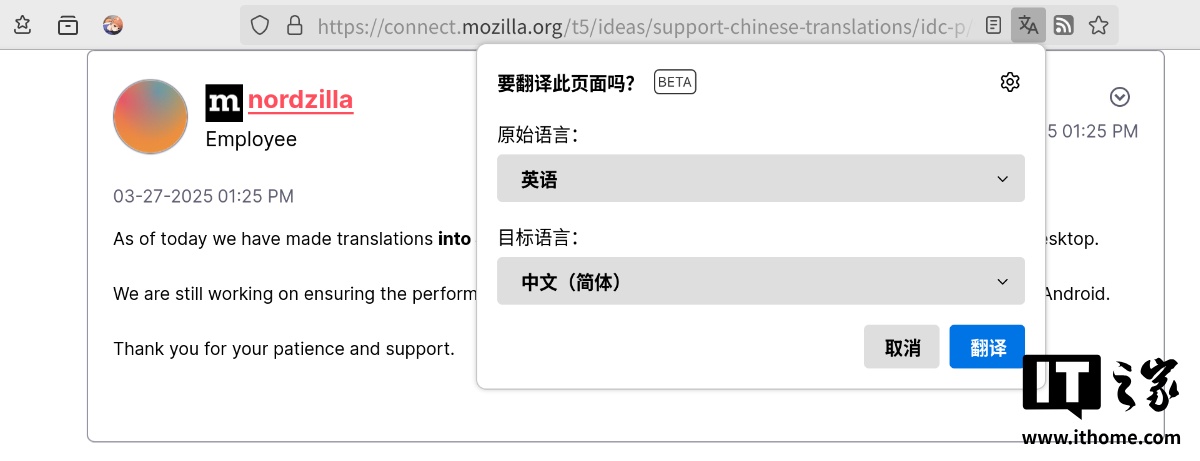Click the RSS feed icon in address bar
This screenshot has height=461, width=1200.
(1063, 25)
